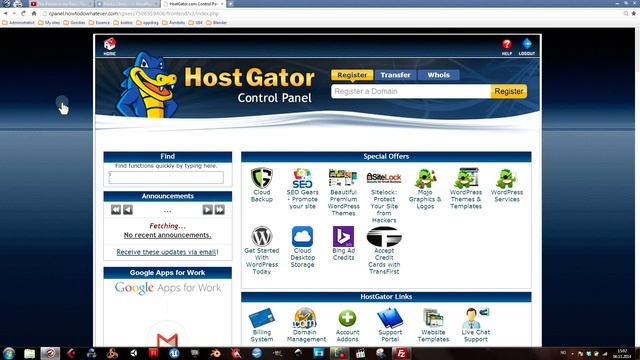Click the cPanel Home icon
Screen dimensions: 640x360
coord(109,46)
